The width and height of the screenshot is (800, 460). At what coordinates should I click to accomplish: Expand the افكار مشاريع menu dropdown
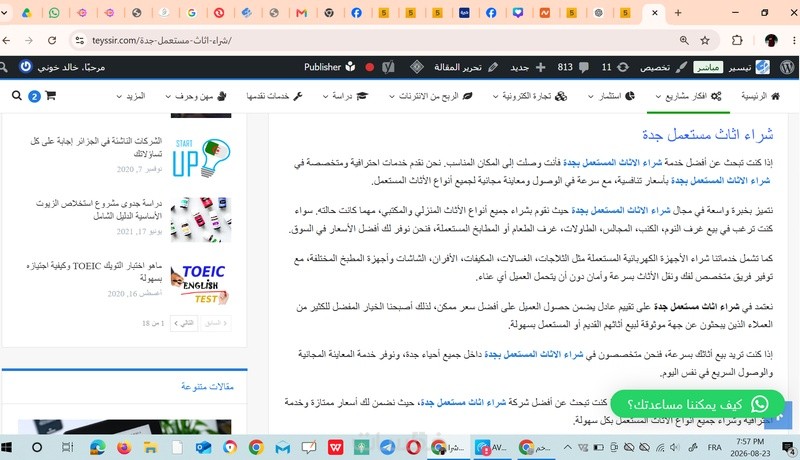click(x=688, y=96)
